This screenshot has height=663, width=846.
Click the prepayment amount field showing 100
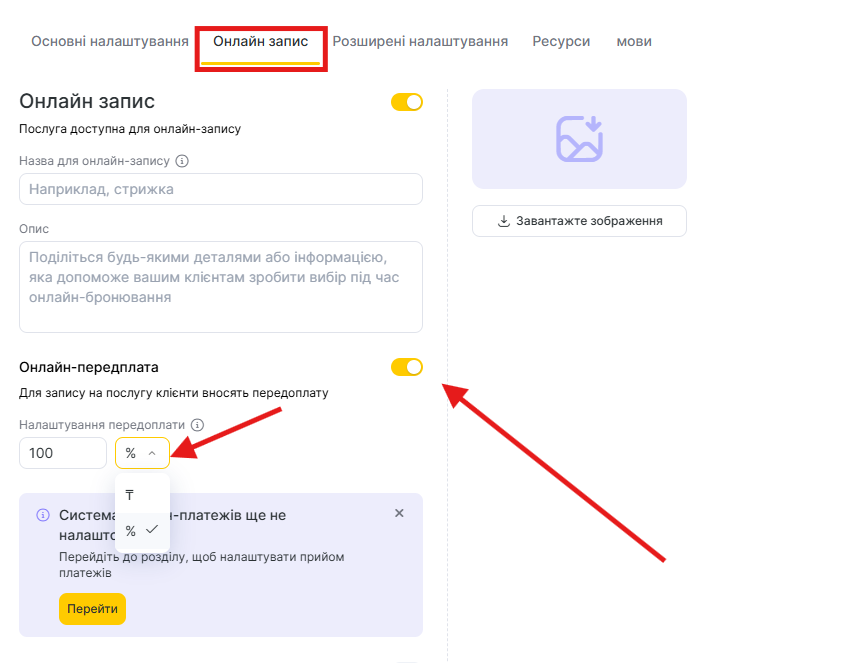pyautogui.click(x=63, y=453)
